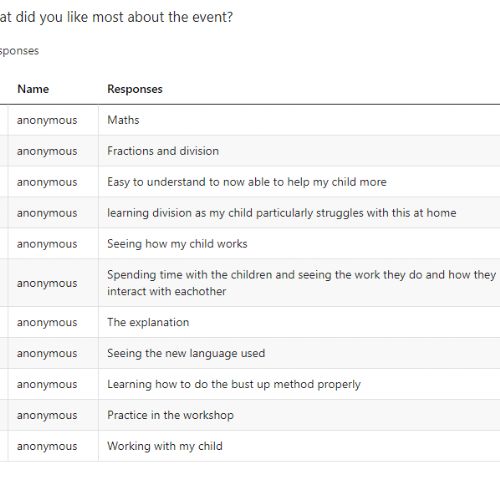Viewport: 500px width, 500px height.
Task: Click anonymous name beside 'Working with my child'
Action: (47, 446)
